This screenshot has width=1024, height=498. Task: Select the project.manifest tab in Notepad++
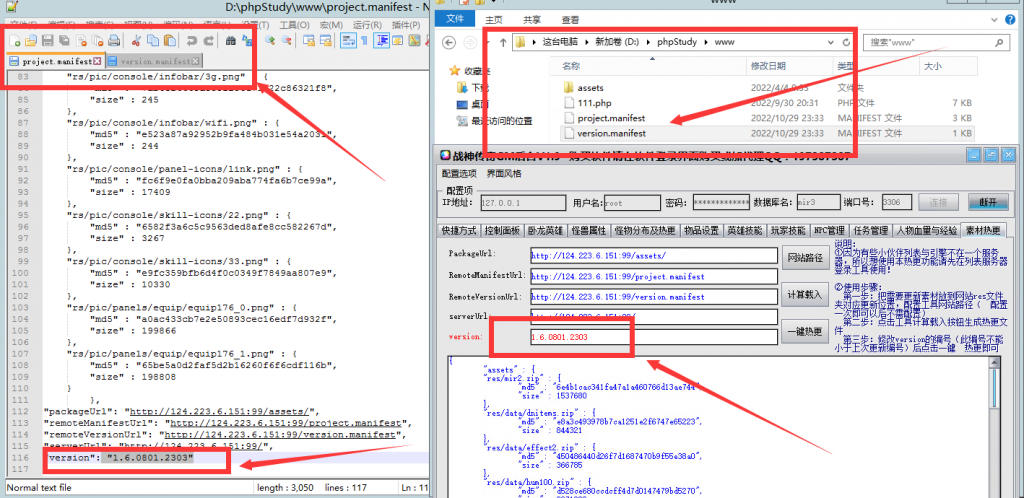56,61
